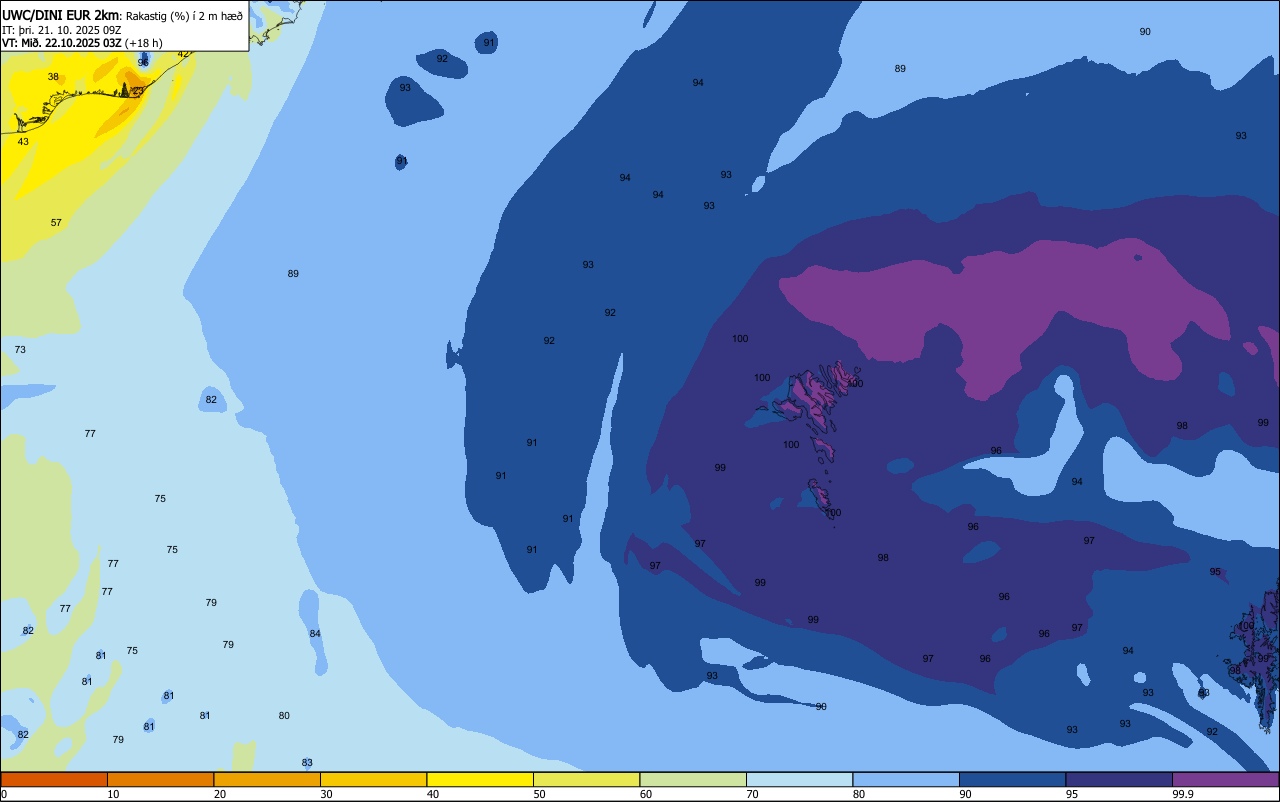Click the 50–60 legend color segment
Viewport: 1280px width, 802px height.
(586, 779)
